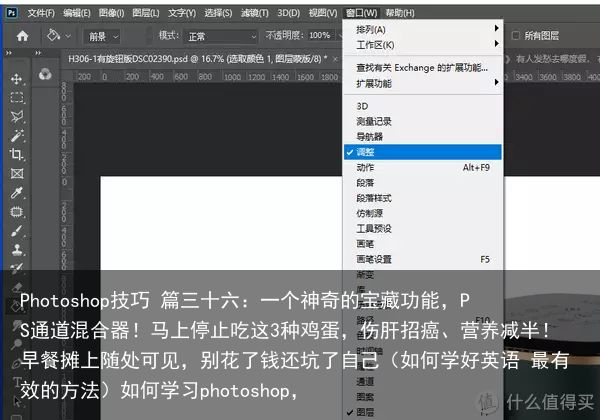Click the Photoshop Ps logo icon
The image size is (600, 420).
coord(12,13)
